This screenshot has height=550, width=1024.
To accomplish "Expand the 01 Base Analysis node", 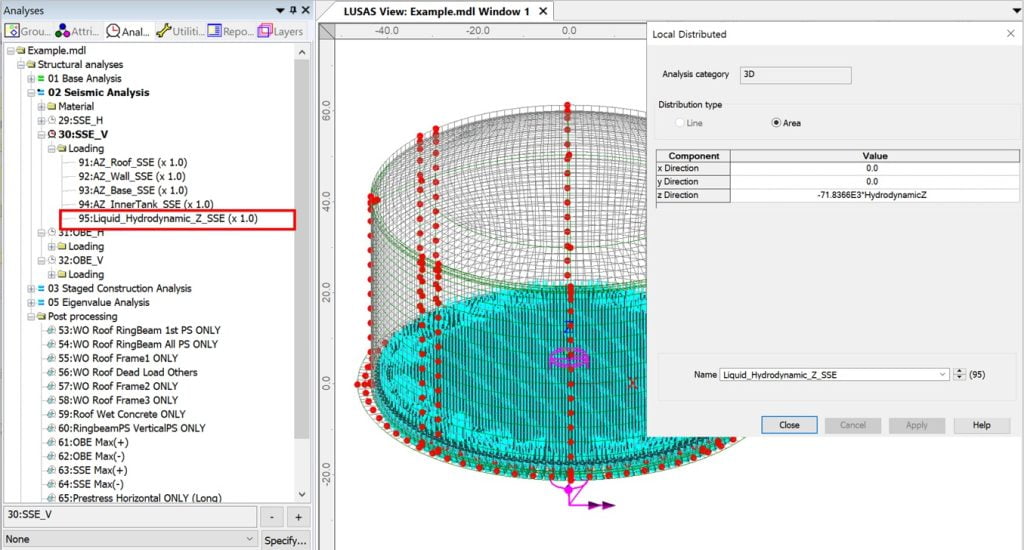I will pyautogui.click(x=31, y=79).
